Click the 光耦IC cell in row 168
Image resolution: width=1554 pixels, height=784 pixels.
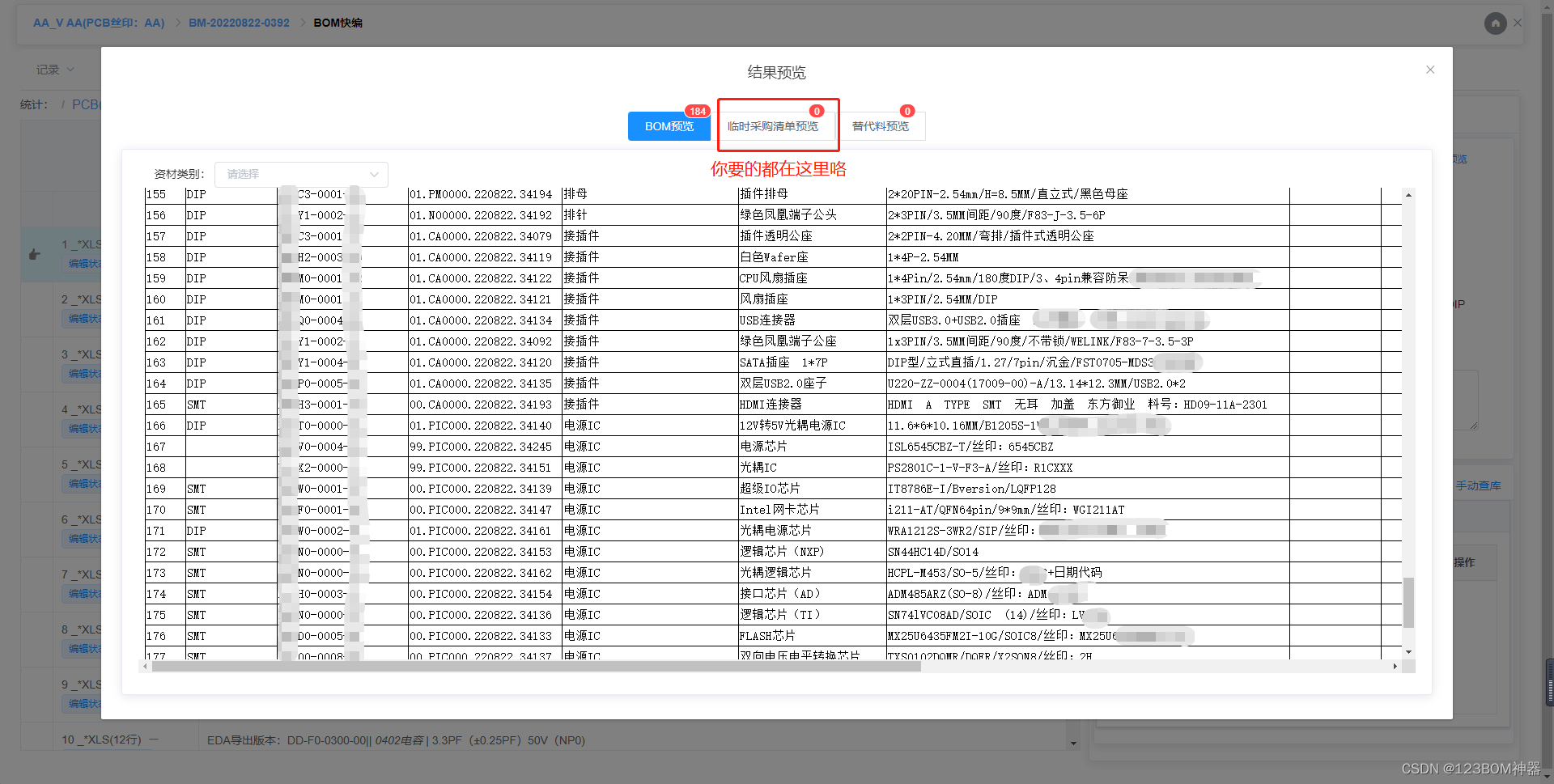[x=812, y=468]
